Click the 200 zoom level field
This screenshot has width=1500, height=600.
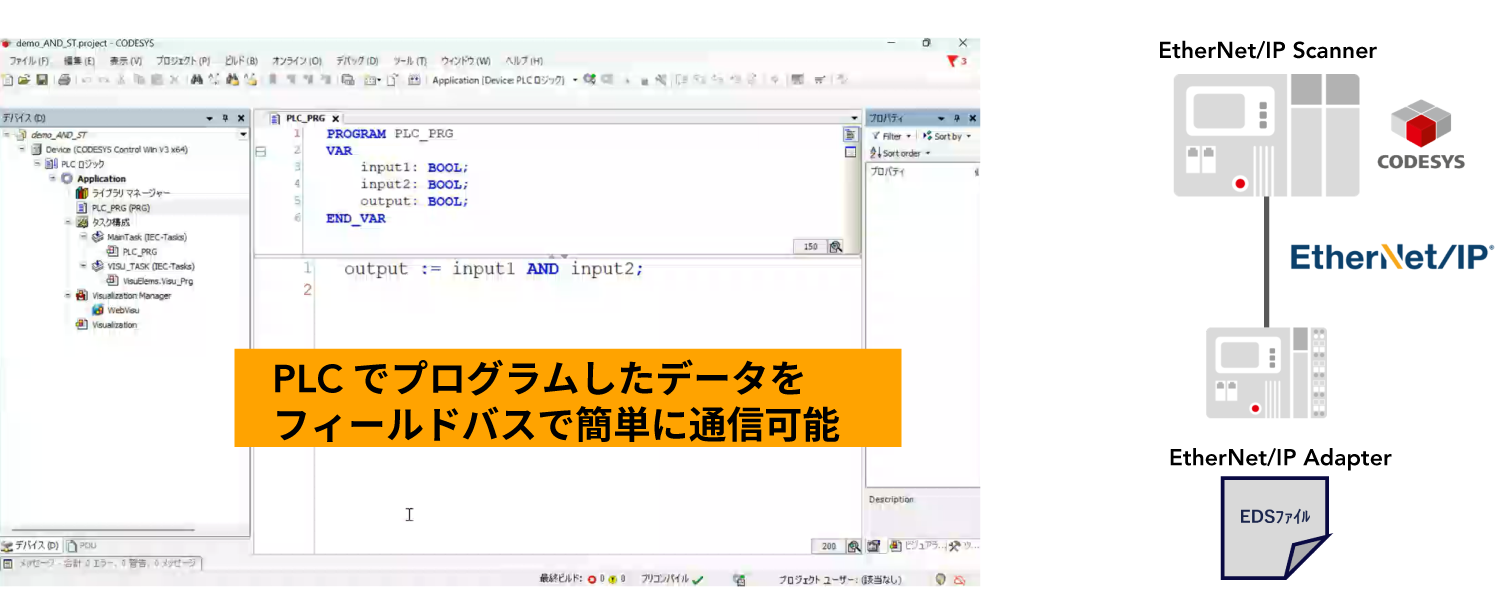point(829,546)
